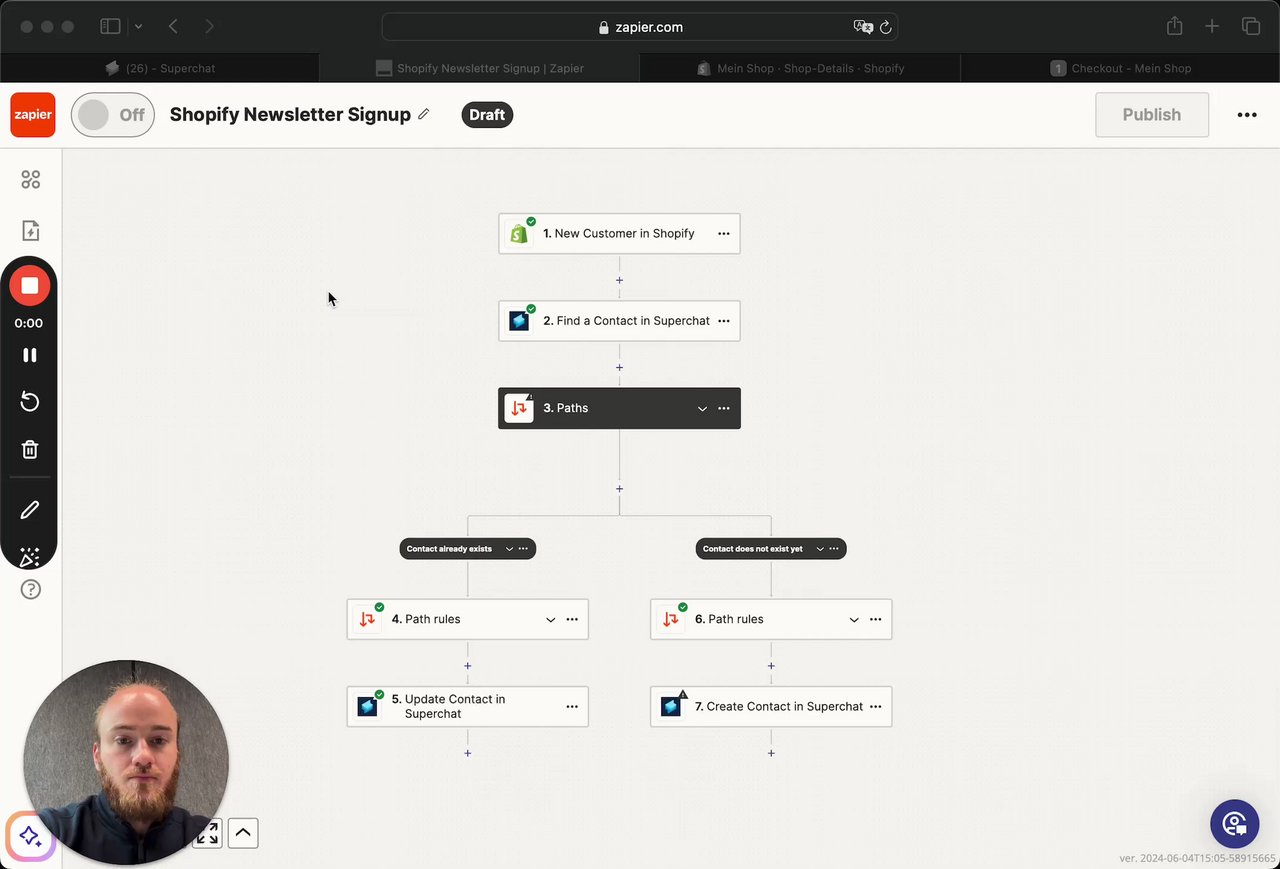Open options for Update Contact in Superchat

[x=572, y=707]
